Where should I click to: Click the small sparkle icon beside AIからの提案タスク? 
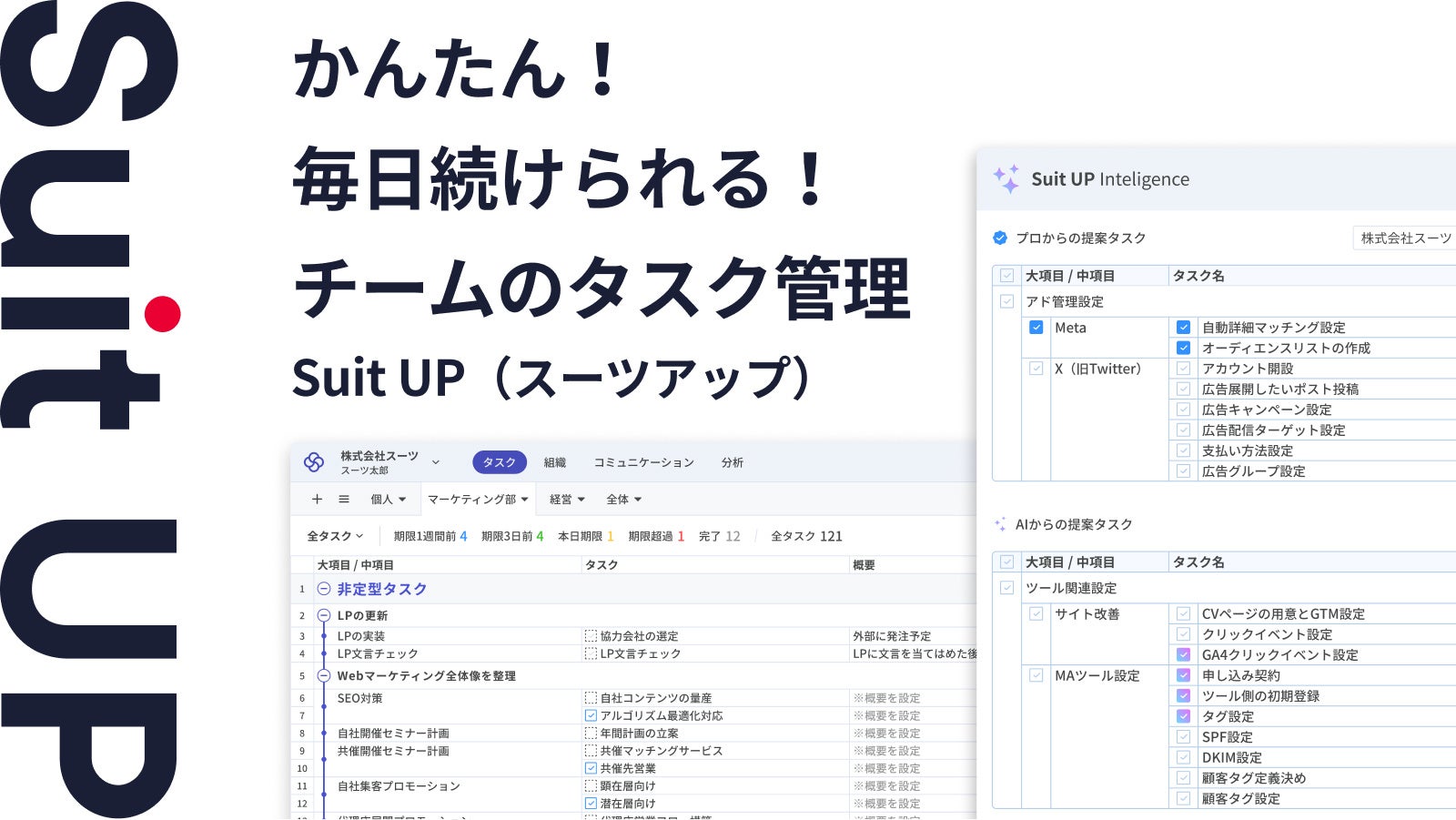pyautogui.click(x=1000, y=524)
